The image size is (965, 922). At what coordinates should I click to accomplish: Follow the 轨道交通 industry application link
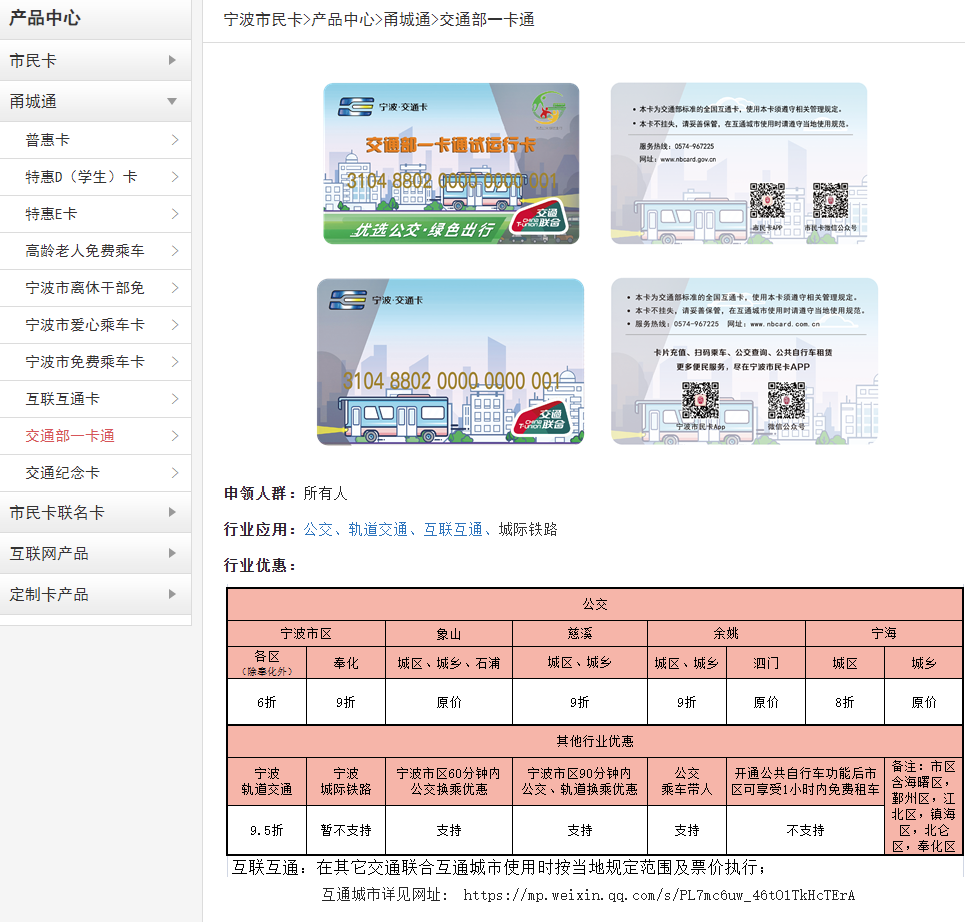coord(378,529)
